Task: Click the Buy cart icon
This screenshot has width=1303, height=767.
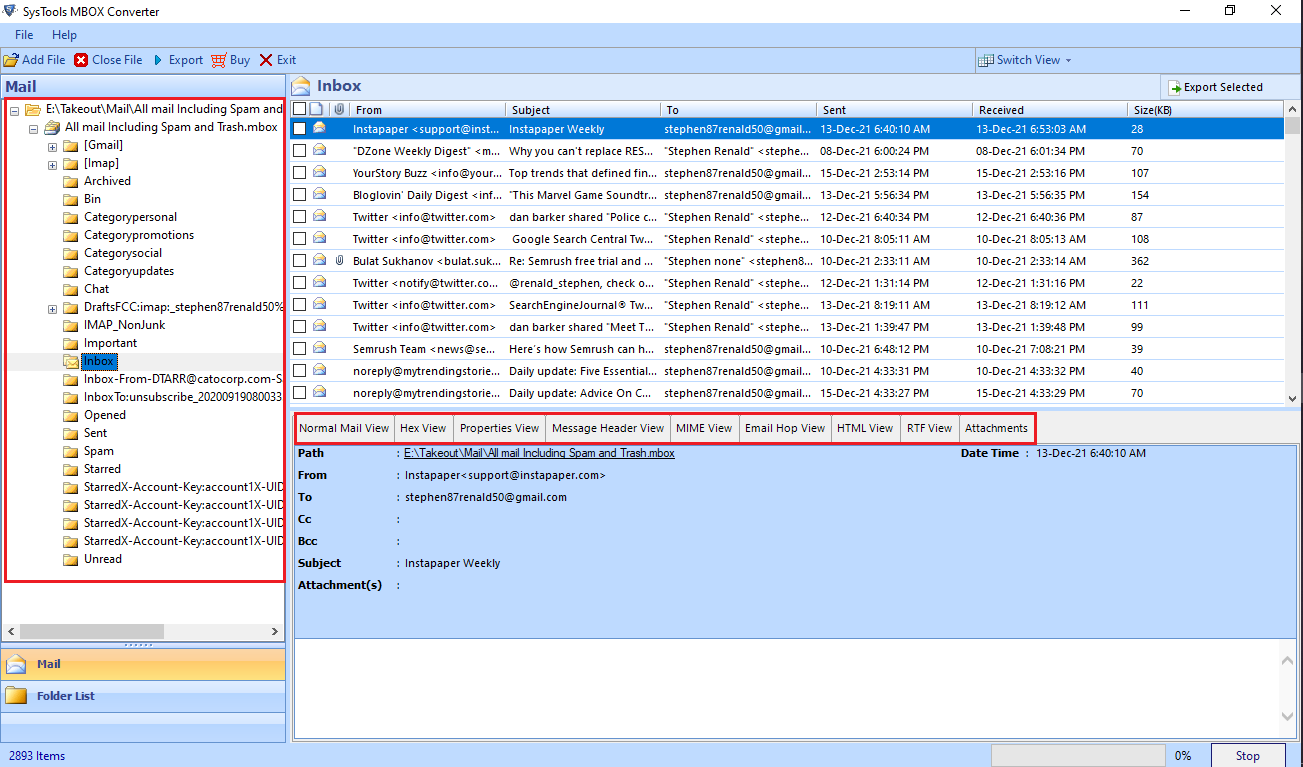Action: point(220,60)
